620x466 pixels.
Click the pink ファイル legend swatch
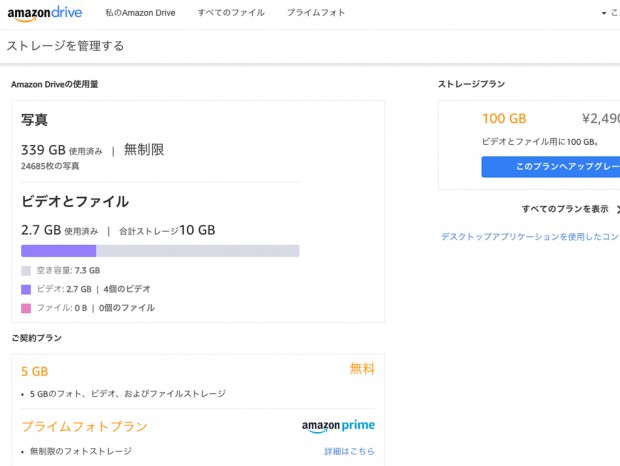26,308
